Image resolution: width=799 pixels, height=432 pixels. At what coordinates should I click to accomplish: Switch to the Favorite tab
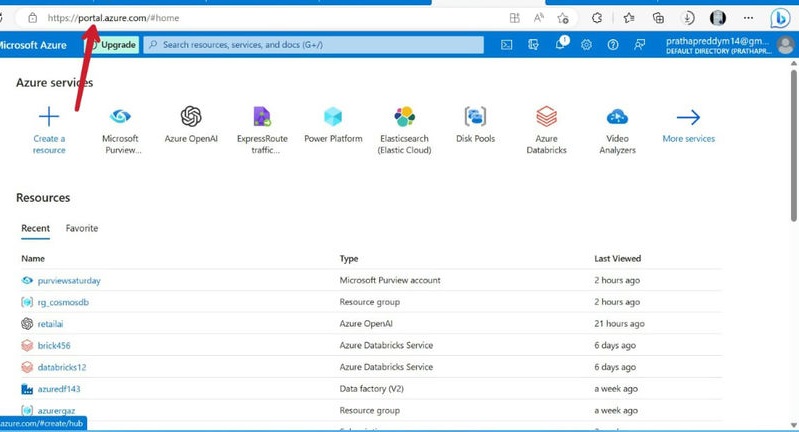click(x=82, y=228)
